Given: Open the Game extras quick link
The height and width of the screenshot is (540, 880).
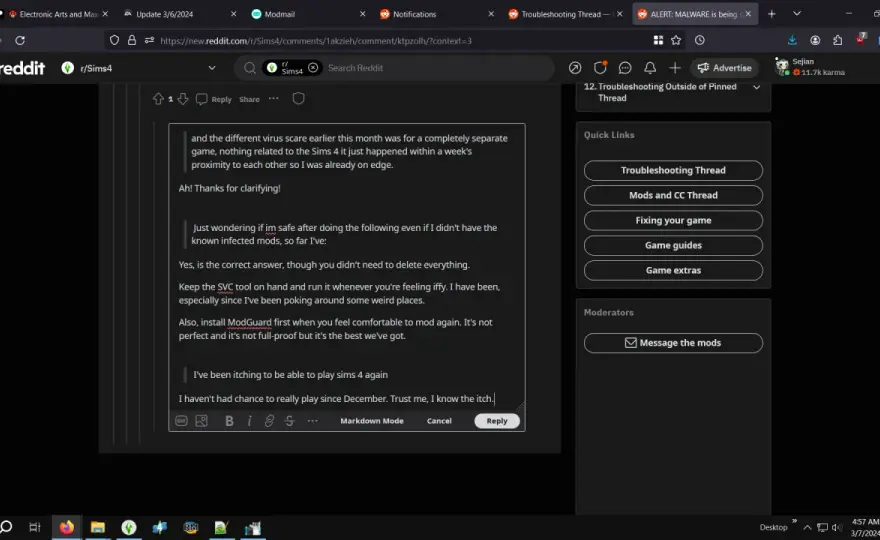Looking at the screenshot, I should pos(673,270).
